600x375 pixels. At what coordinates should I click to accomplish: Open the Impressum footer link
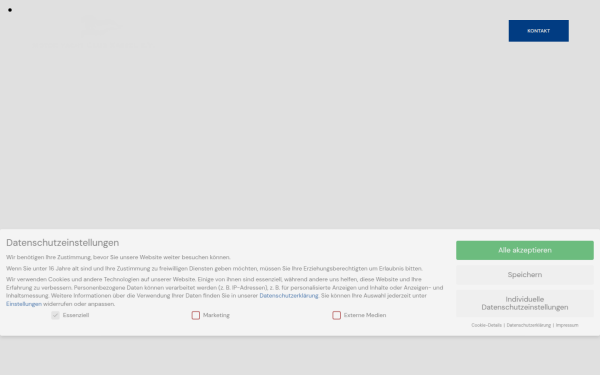point(567,325)
